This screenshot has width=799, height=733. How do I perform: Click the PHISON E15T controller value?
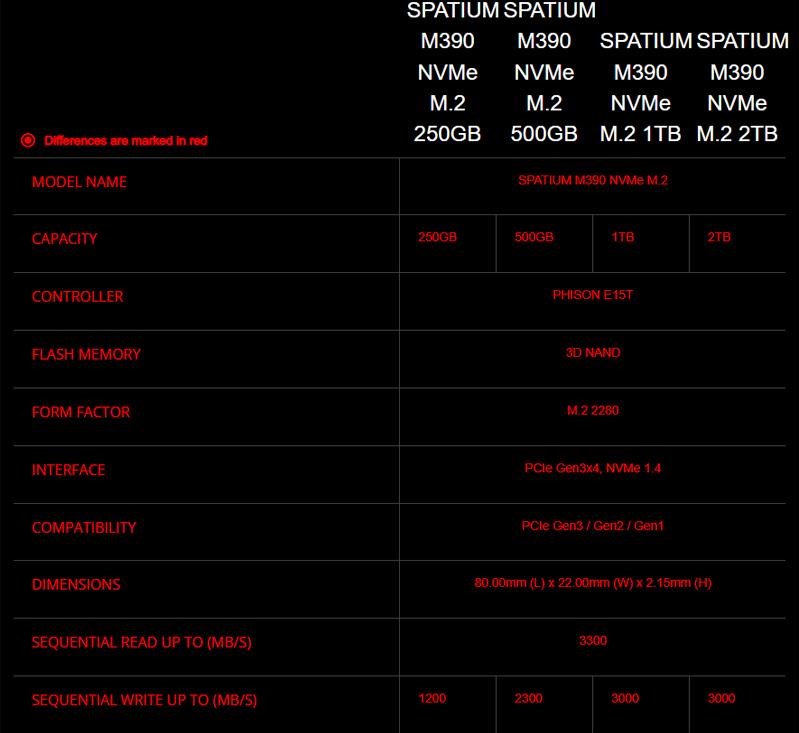coord(592,296)
